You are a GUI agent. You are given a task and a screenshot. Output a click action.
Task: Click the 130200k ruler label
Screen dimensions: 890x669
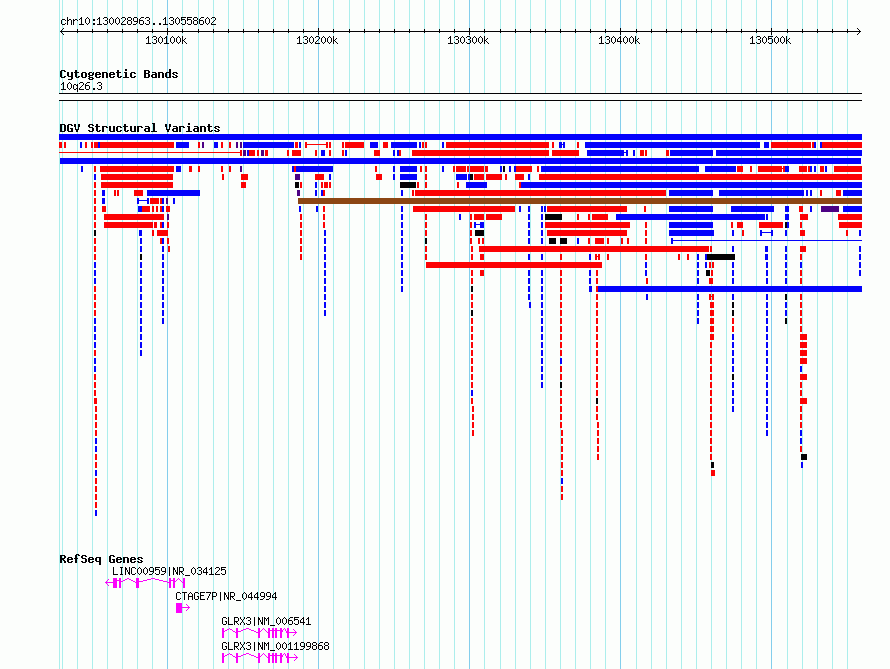(x=317, y=40)
